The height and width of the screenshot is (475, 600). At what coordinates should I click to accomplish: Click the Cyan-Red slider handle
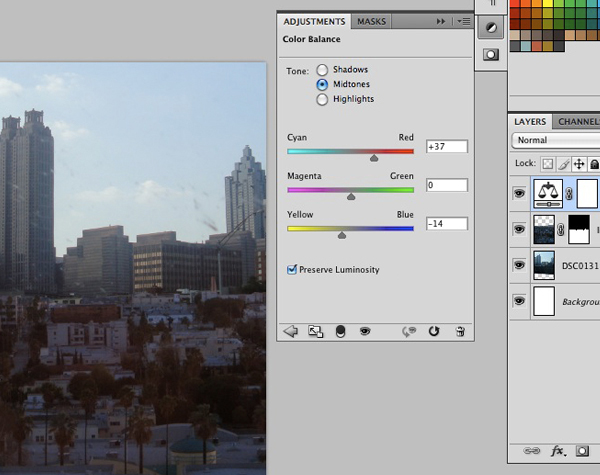(374, 157)
